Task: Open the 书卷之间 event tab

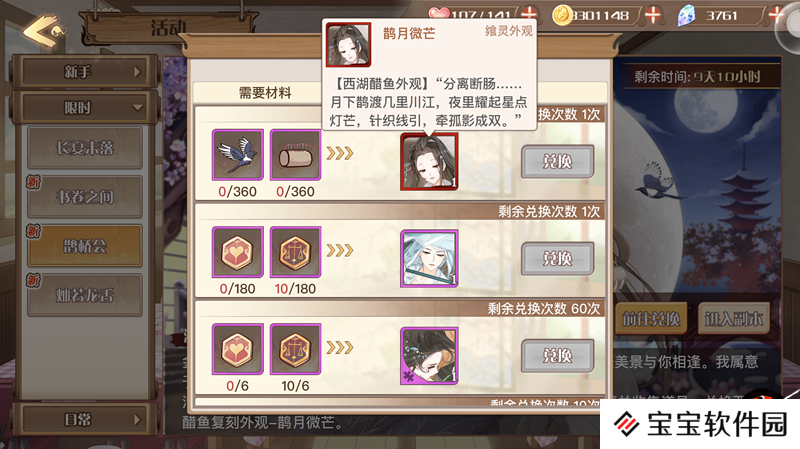Action: click(85, 197)
